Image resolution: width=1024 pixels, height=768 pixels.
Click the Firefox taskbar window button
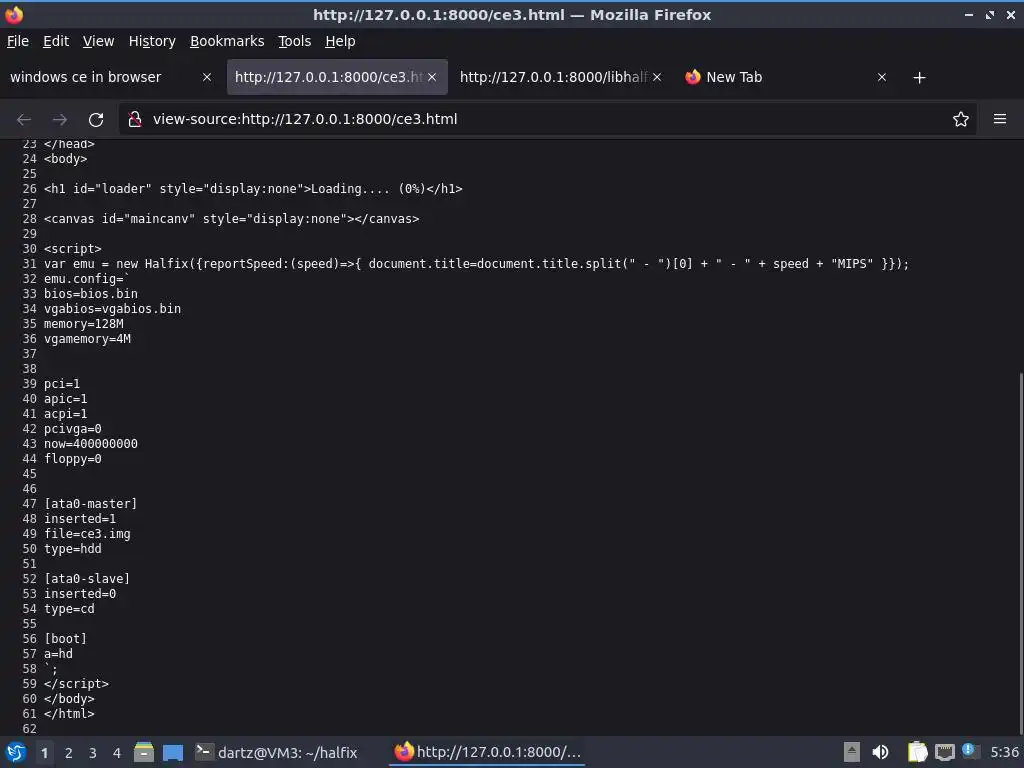click(x=487, y=752)
